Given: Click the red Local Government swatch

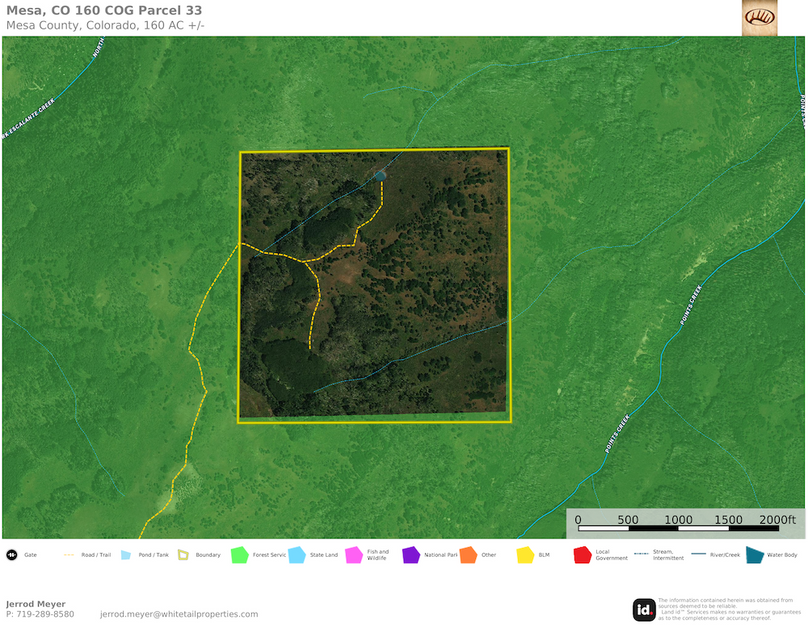Looking at the screenshot, I should (x=582, y=555).
